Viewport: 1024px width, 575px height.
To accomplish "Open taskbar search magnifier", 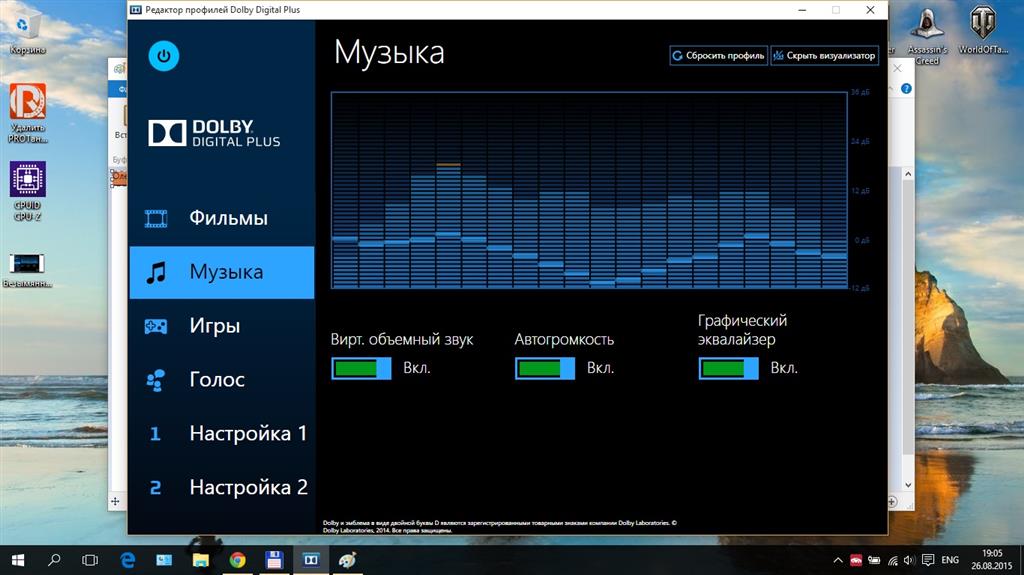I will (x=54, y=560).
